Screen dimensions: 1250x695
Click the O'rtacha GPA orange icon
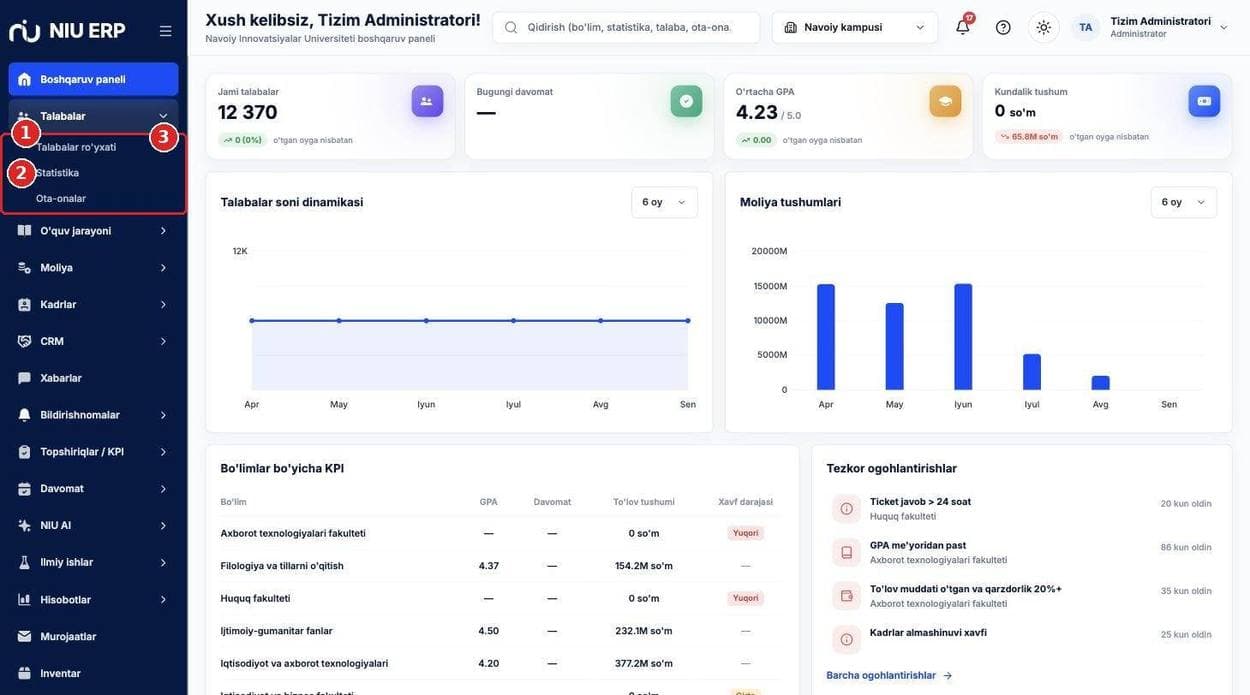click(945, 101)
